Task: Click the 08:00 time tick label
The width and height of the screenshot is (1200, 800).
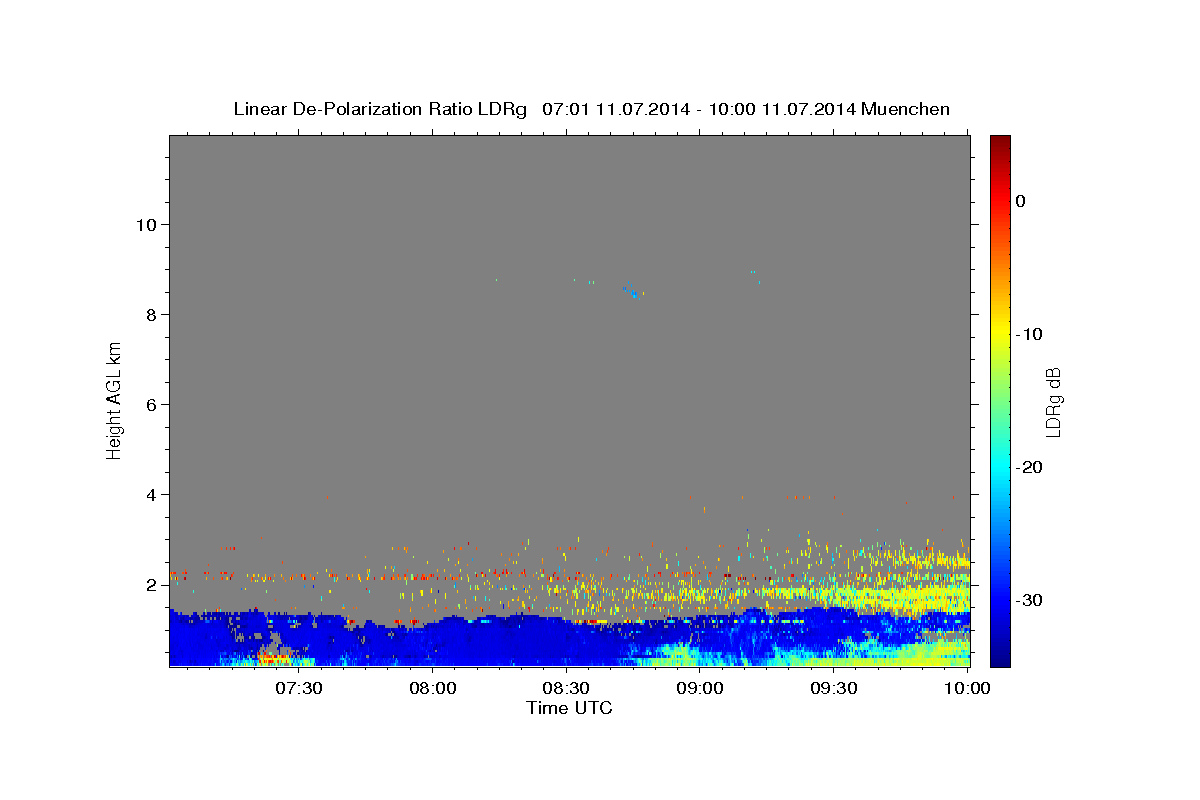Action: click(x=433, y=688)
